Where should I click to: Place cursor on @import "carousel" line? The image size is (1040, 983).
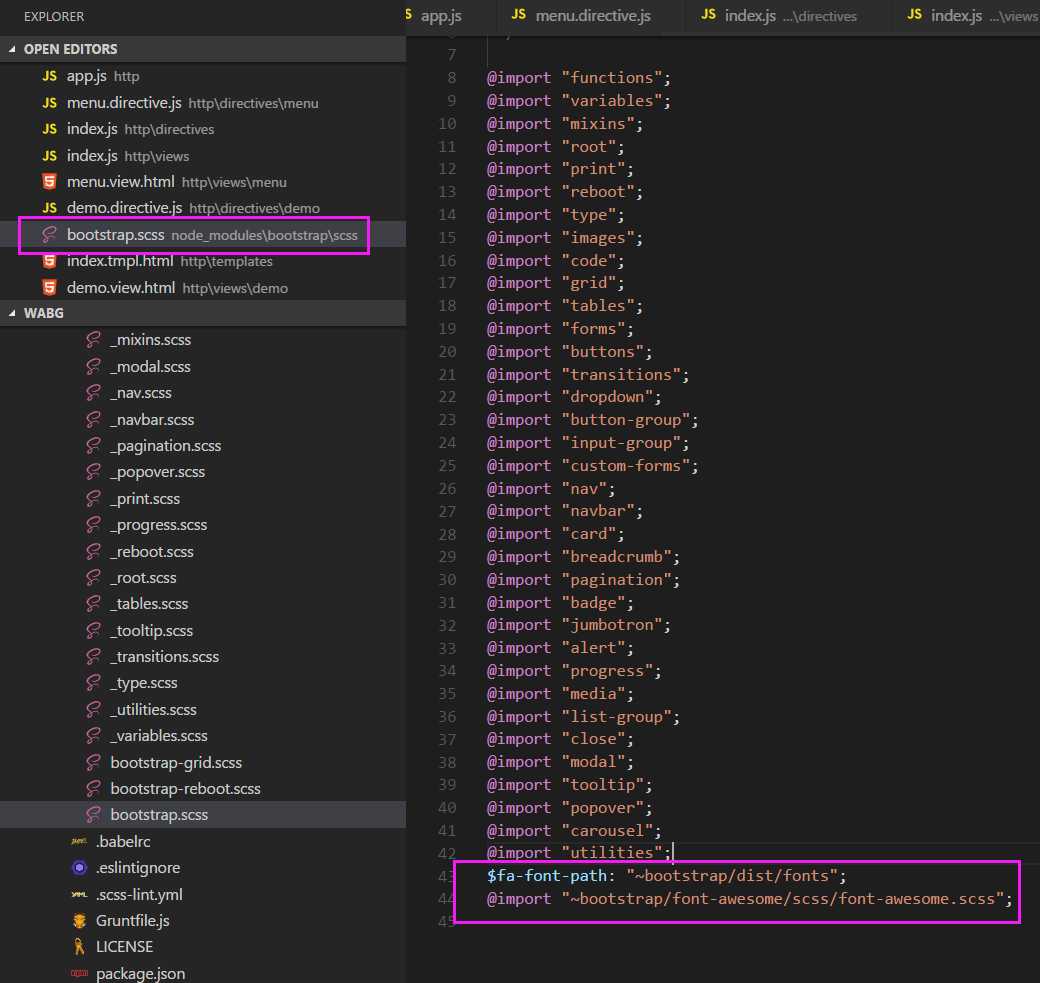click(x=574, y=830)
